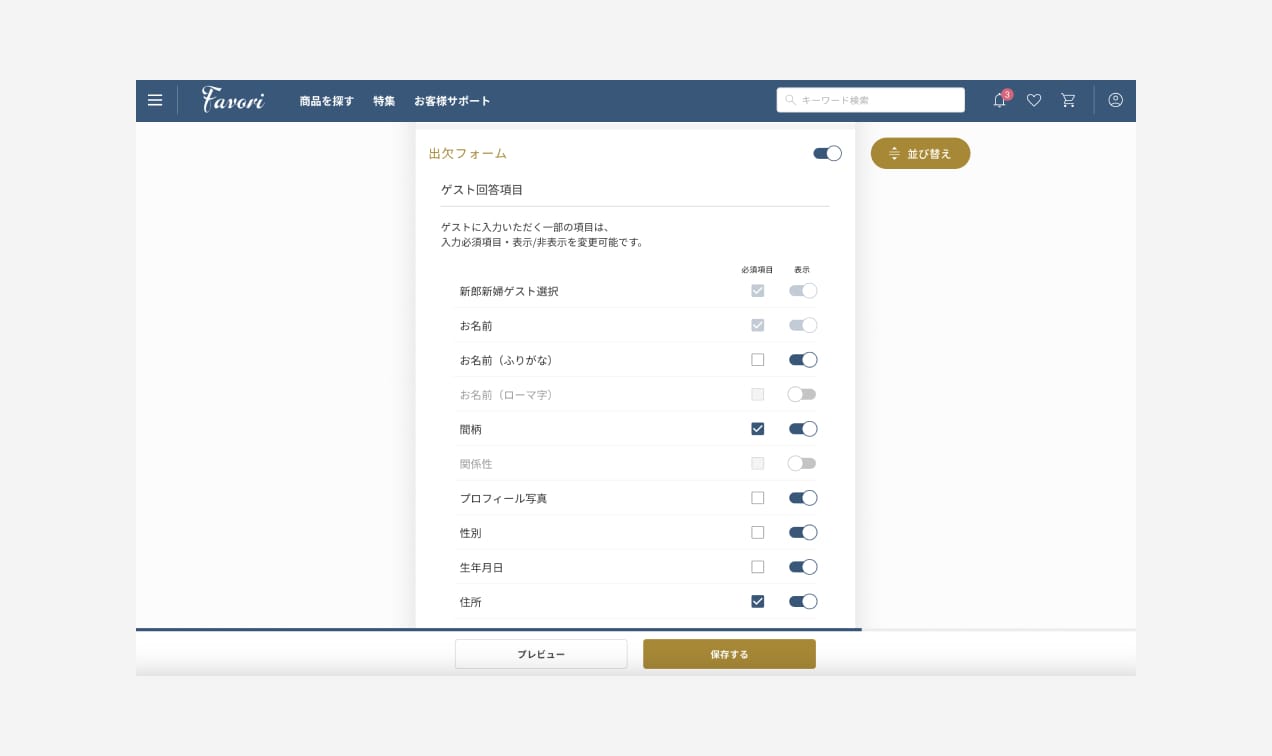
Task: Open 商品を探す menu
Action: (326, 101)
